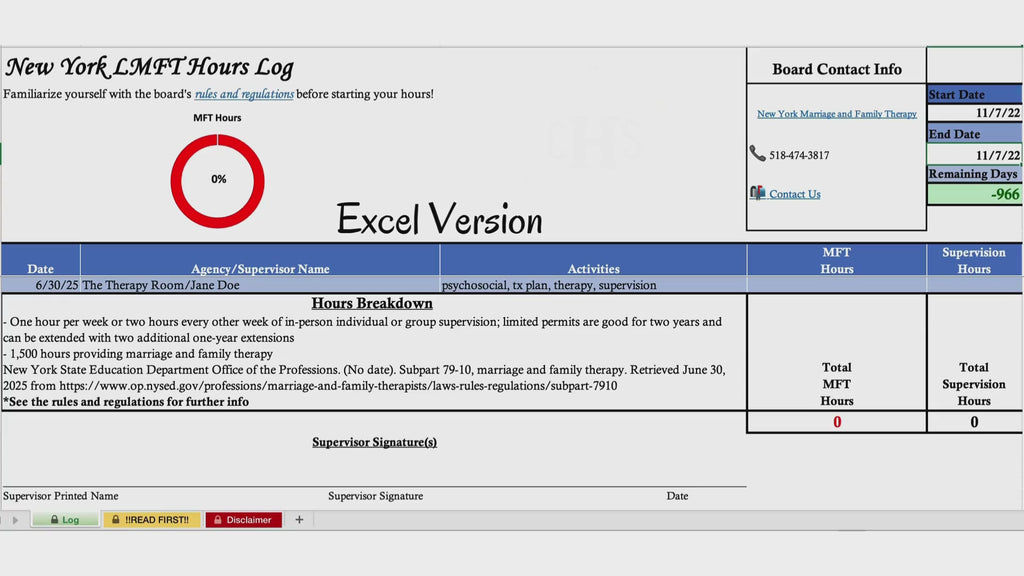Select the 6/30/25 date cell
Viewport: 1024px width, 576px height.
point(40,285)
